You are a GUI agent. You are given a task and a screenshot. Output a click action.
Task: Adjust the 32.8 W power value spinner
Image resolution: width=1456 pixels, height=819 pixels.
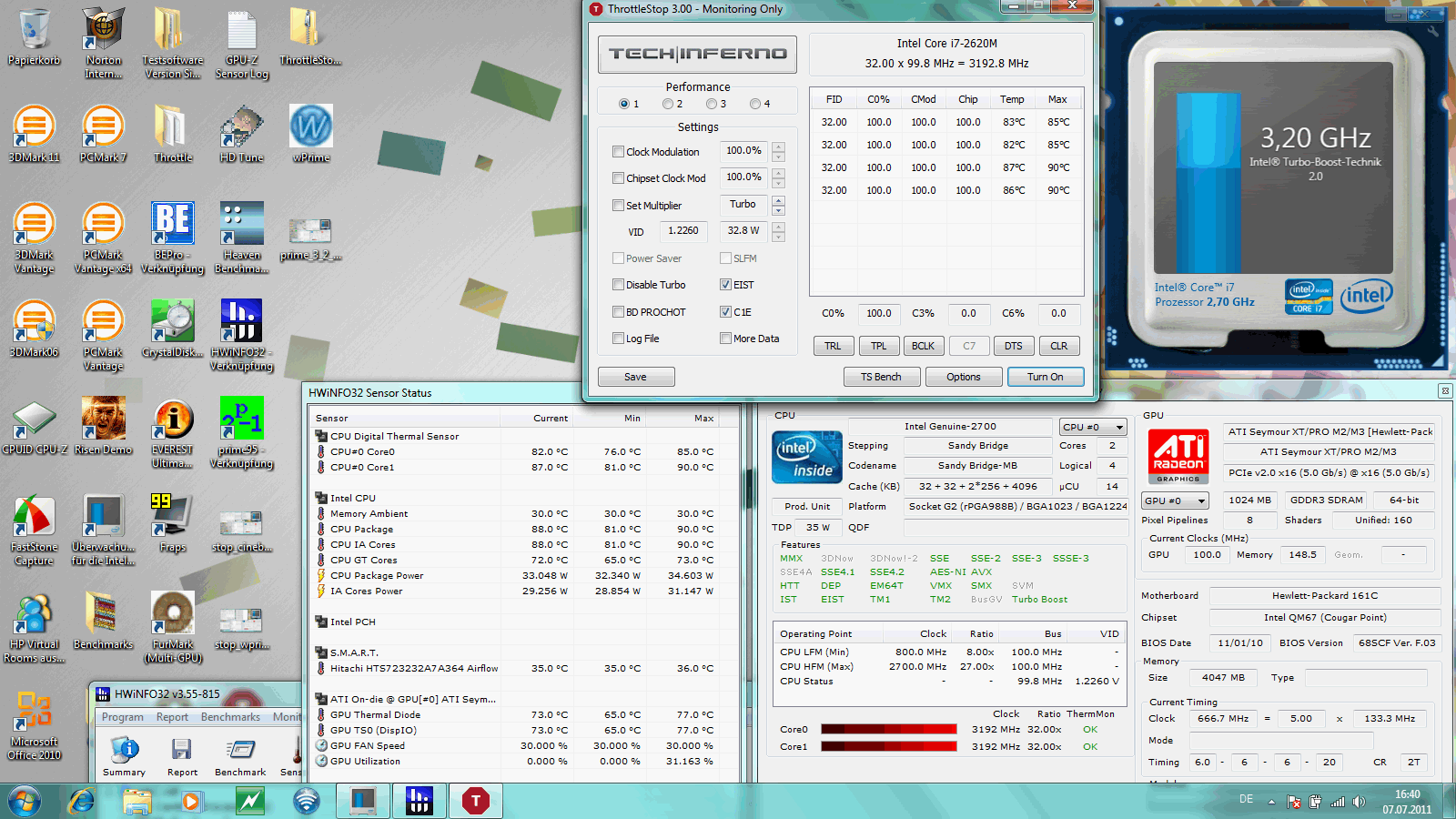[778, 231]
